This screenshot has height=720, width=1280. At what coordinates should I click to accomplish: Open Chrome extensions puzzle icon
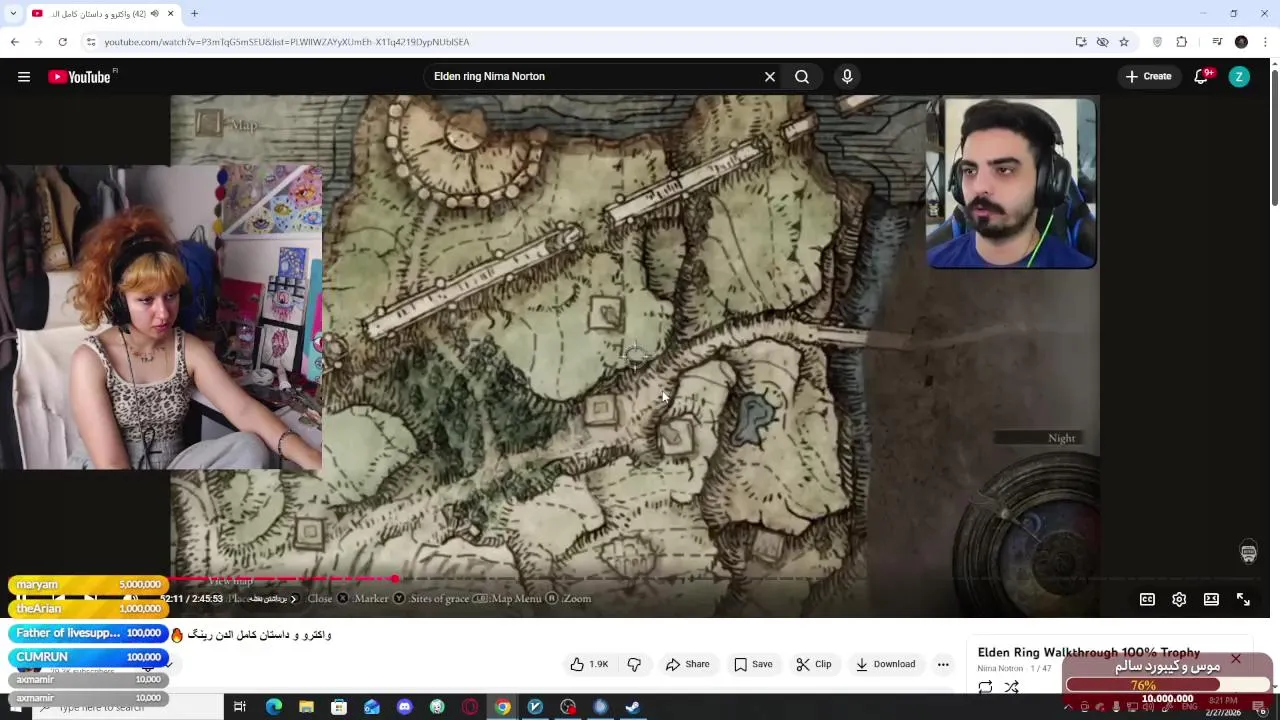click(x=1182, y=42)
